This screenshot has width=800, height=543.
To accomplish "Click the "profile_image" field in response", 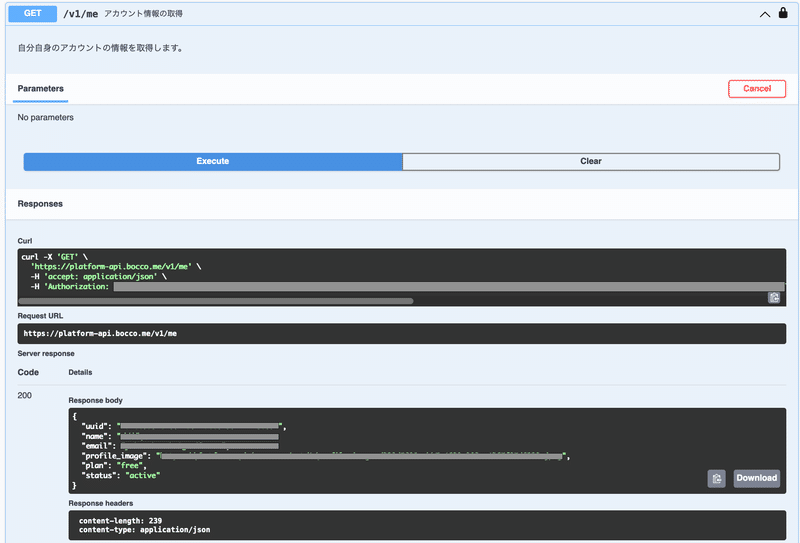I will [x=326, y=456].
